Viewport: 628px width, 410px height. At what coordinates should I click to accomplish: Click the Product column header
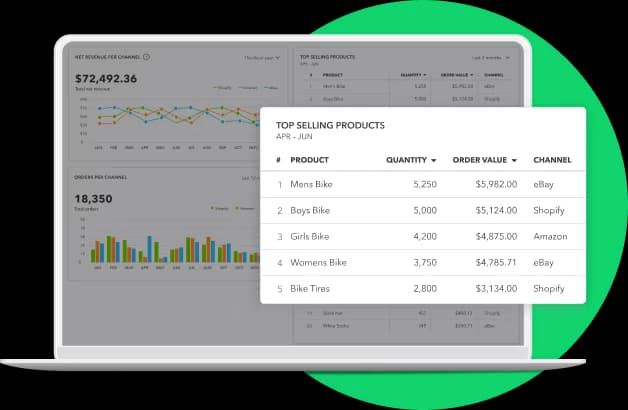point(310,160)
